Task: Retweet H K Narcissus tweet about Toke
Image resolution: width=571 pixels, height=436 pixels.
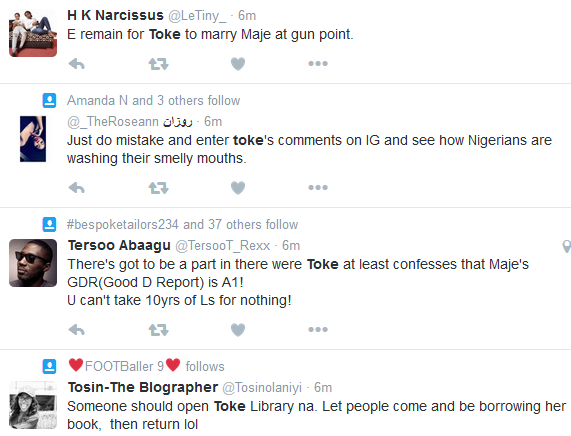Action: 158,64
